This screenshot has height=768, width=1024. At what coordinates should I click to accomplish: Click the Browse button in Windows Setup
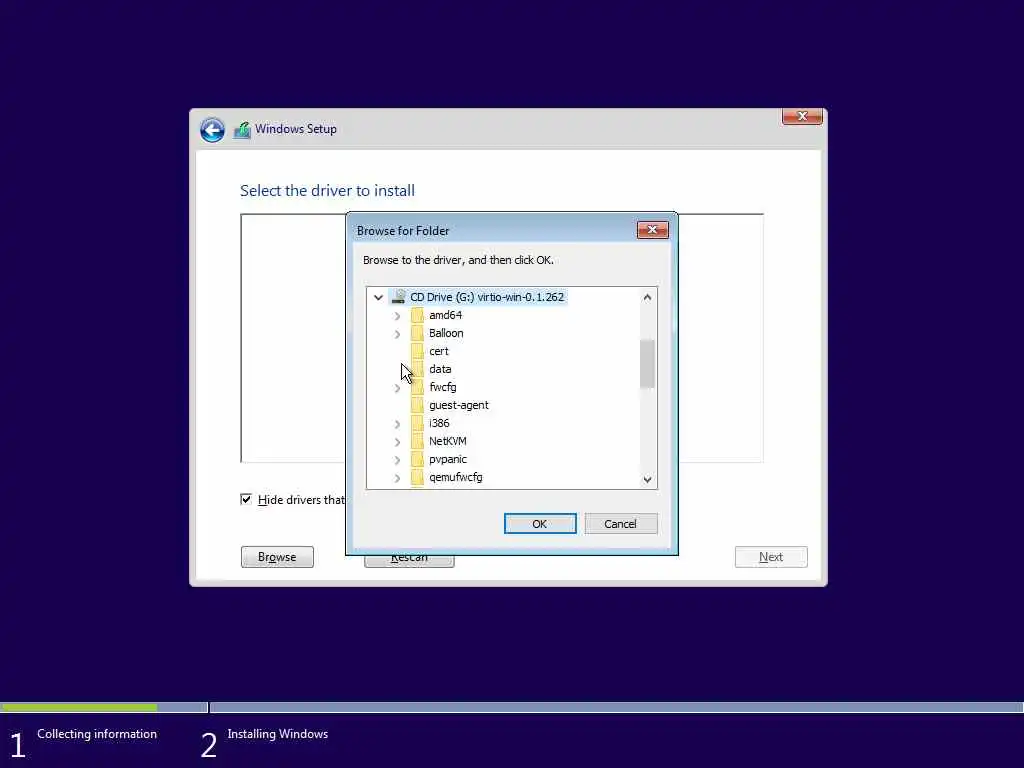[x=277, y=557]
